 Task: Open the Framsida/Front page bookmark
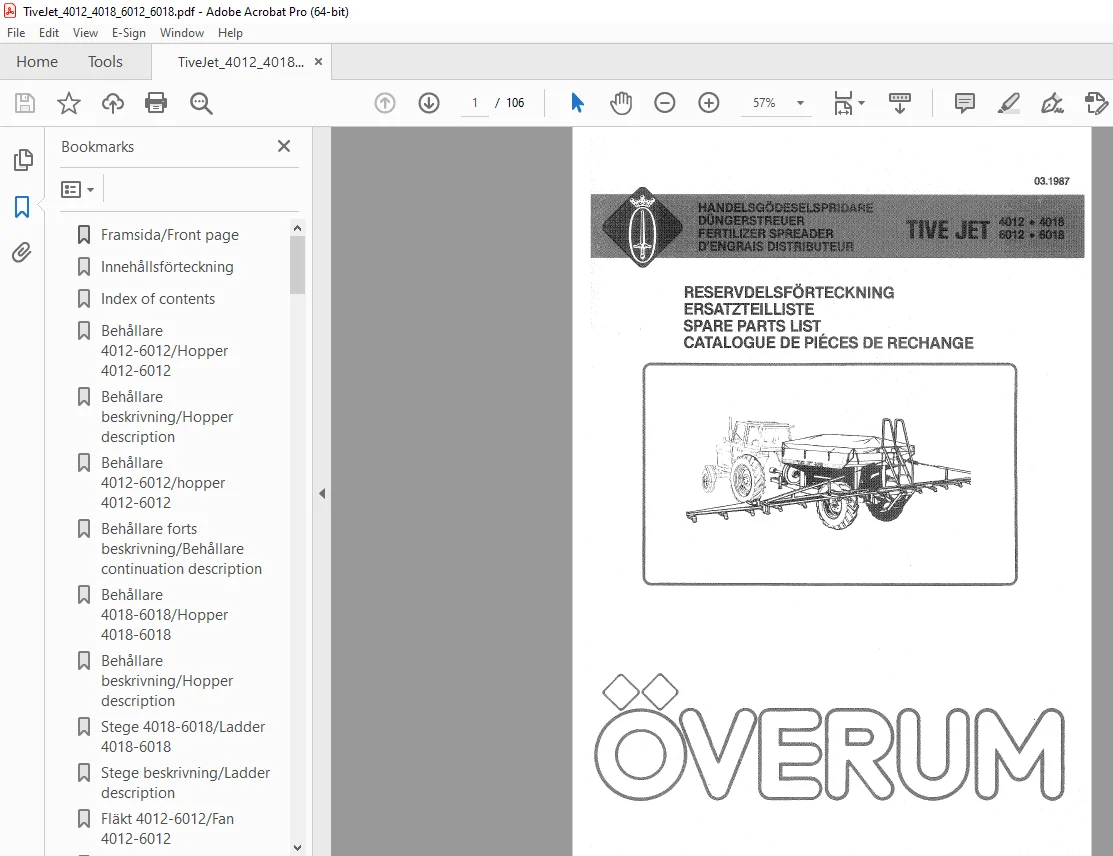170,235
